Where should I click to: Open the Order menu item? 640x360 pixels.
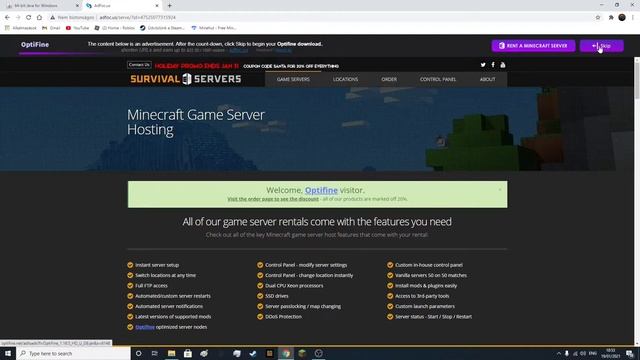pos(389,79)
